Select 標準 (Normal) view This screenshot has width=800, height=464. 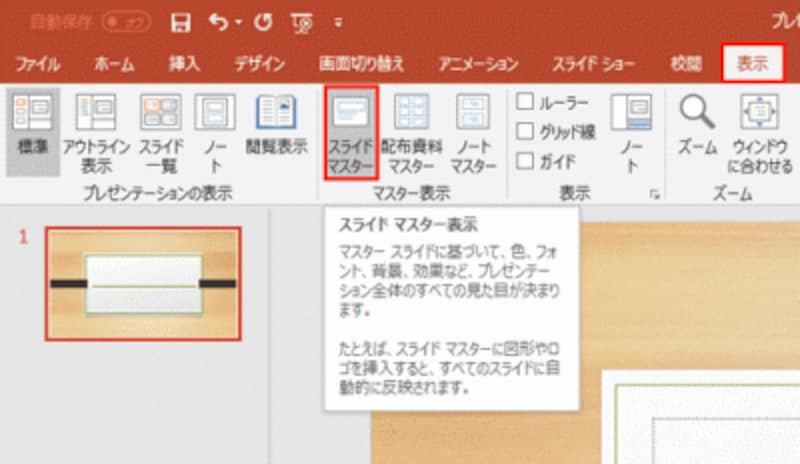tap(33, 132)
